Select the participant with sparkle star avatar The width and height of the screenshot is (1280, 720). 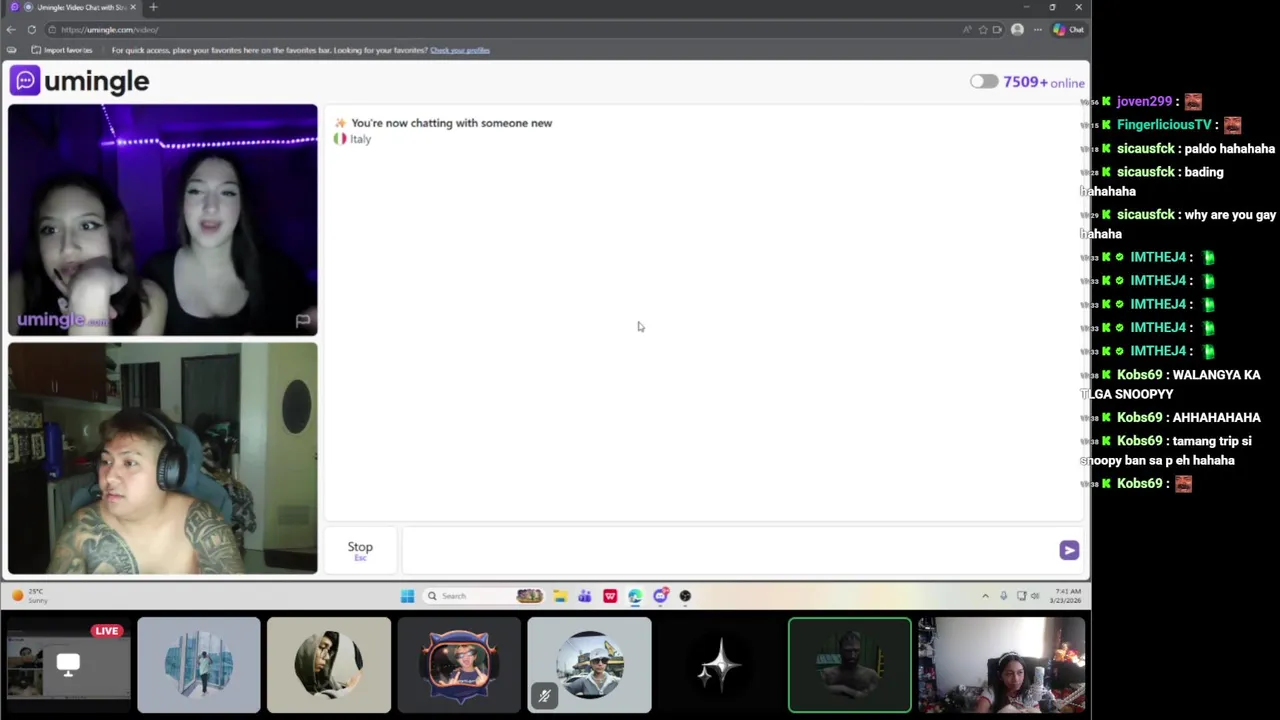point(719,665)
